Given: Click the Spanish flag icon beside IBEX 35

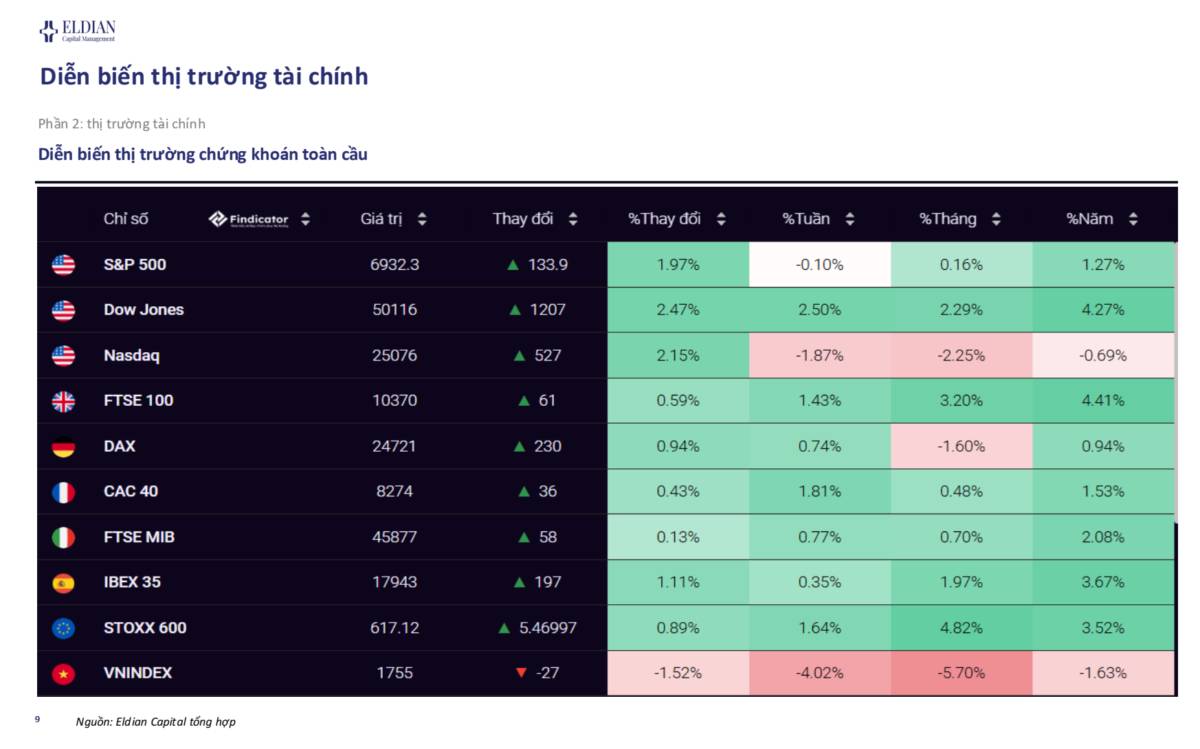Looking at the screenshot, I should point(63,582).
